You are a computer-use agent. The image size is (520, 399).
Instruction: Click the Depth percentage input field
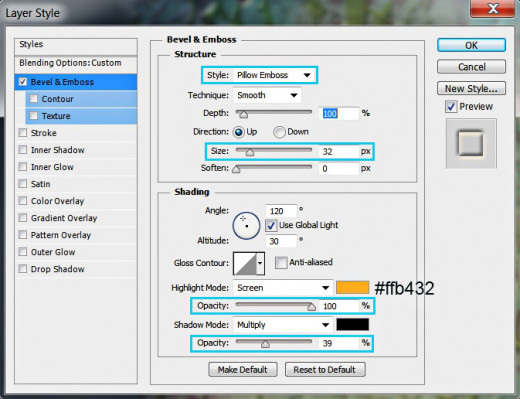339,114
